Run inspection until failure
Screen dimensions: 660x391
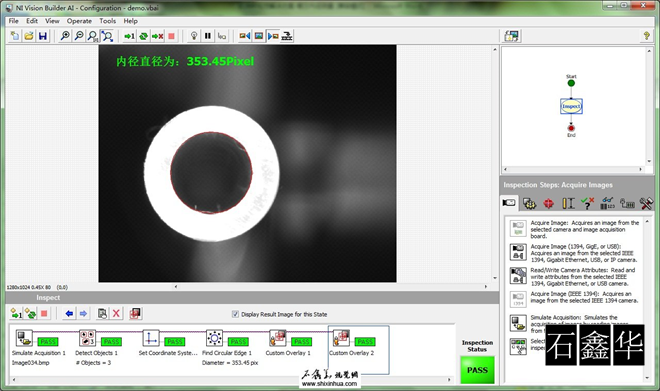(x=157, y=36)
